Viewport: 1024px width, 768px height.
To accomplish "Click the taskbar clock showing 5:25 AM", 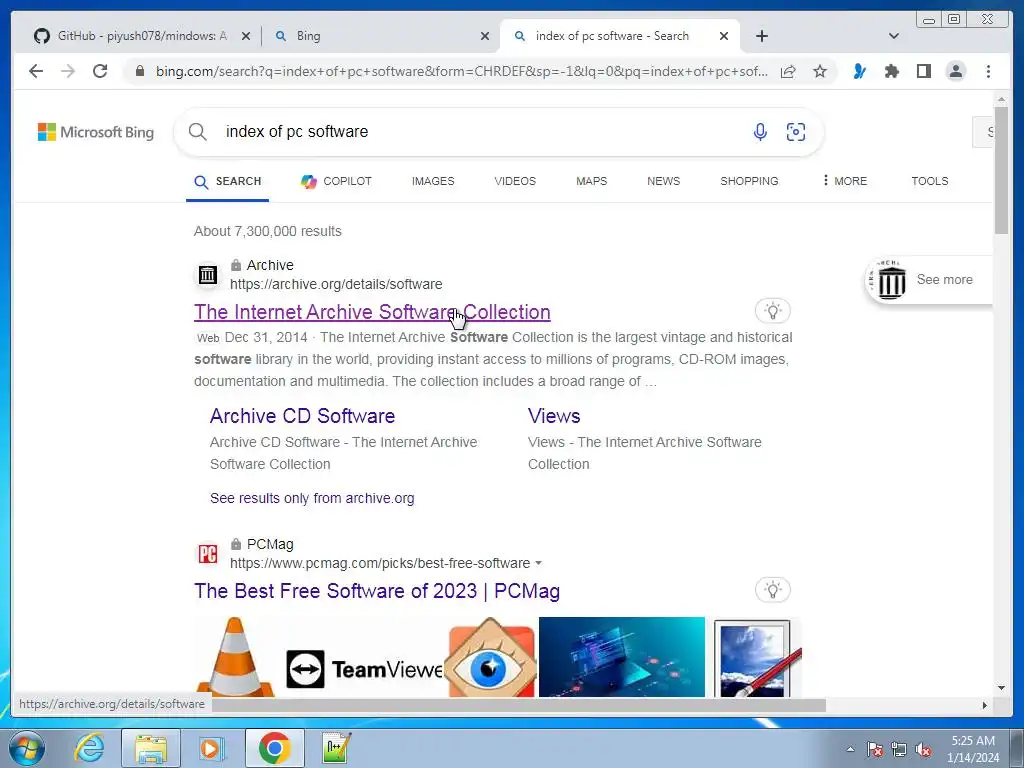I will point(973,749).
